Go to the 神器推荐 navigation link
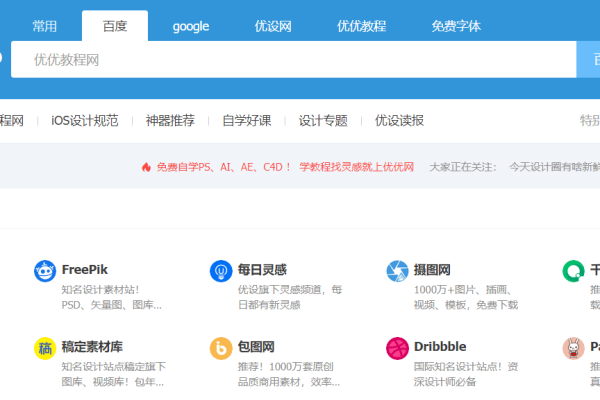 point(170,121)
